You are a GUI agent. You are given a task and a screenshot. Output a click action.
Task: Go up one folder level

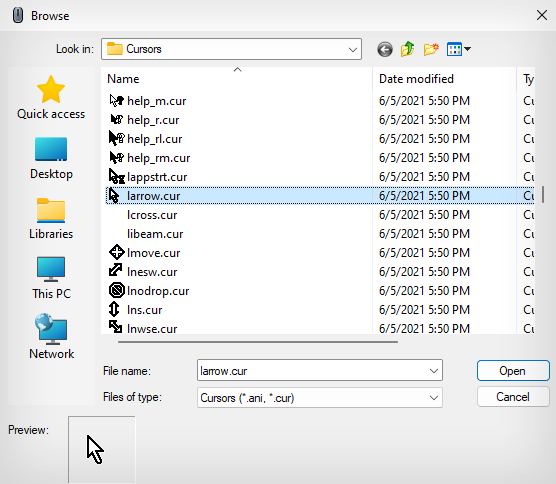click(x=408, y=49)
